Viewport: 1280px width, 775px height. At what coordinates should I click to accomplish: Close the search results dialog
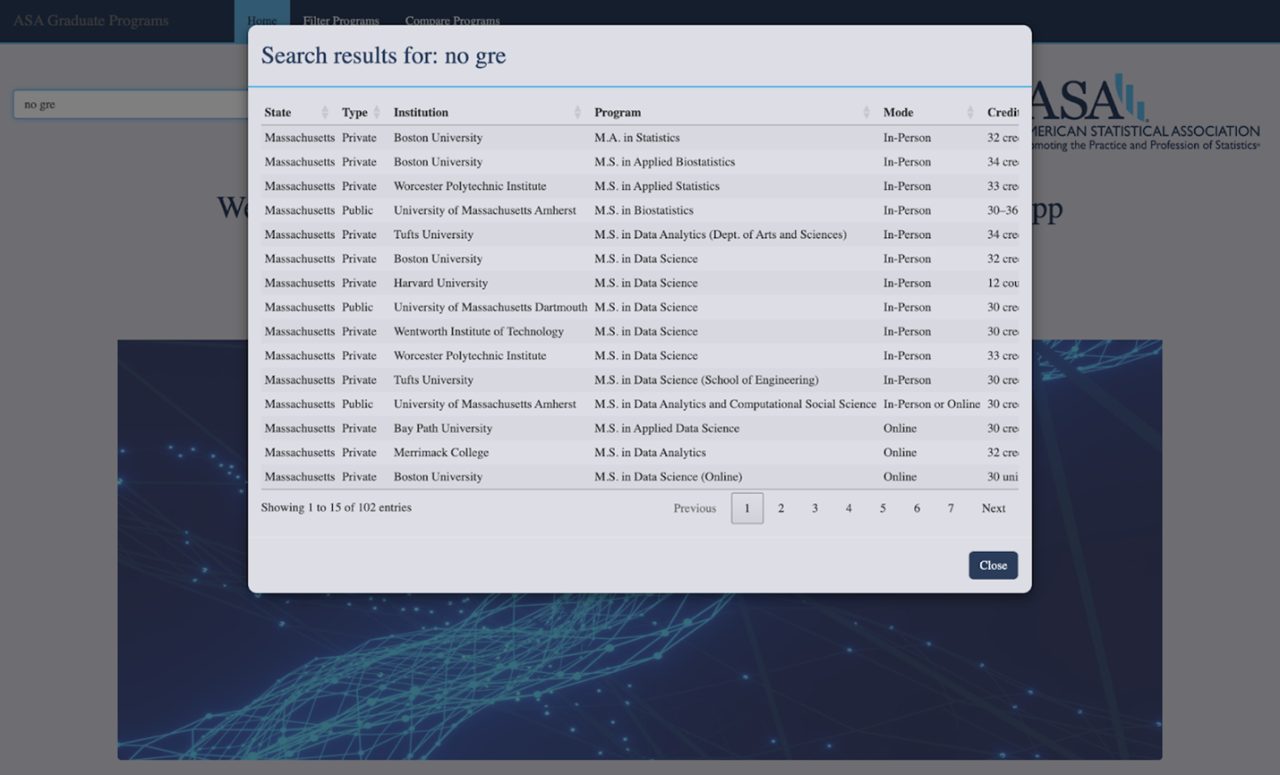pos(993,565)
